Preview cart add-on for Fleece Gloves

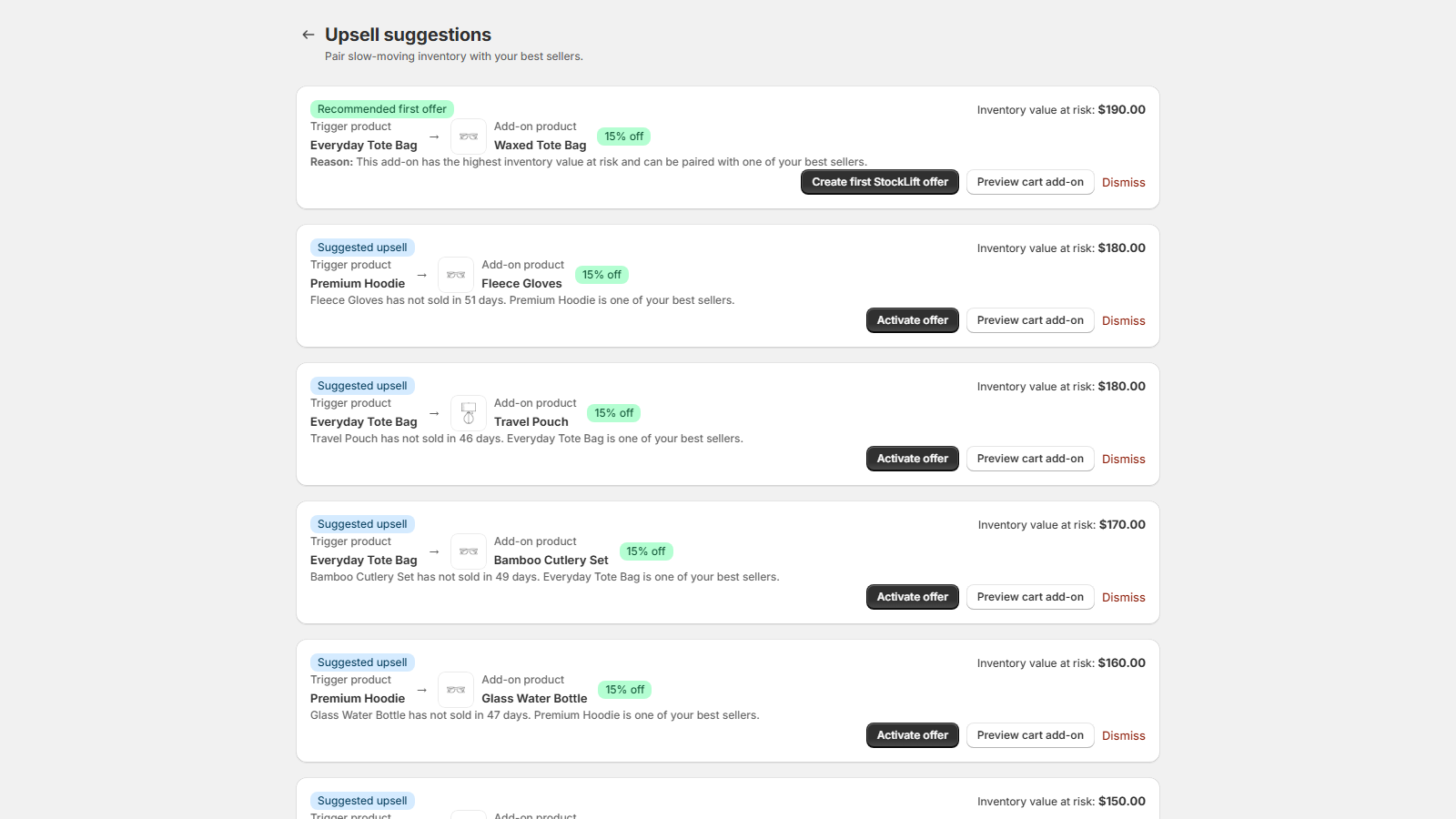click(1030, 320)
